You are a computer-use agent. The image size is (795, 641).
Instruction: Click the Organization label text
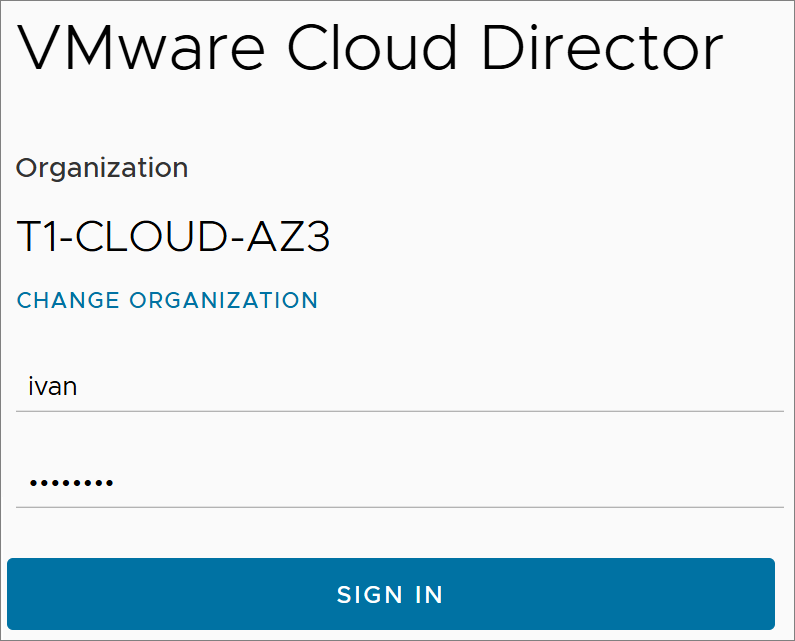click(x=102, y=168)
